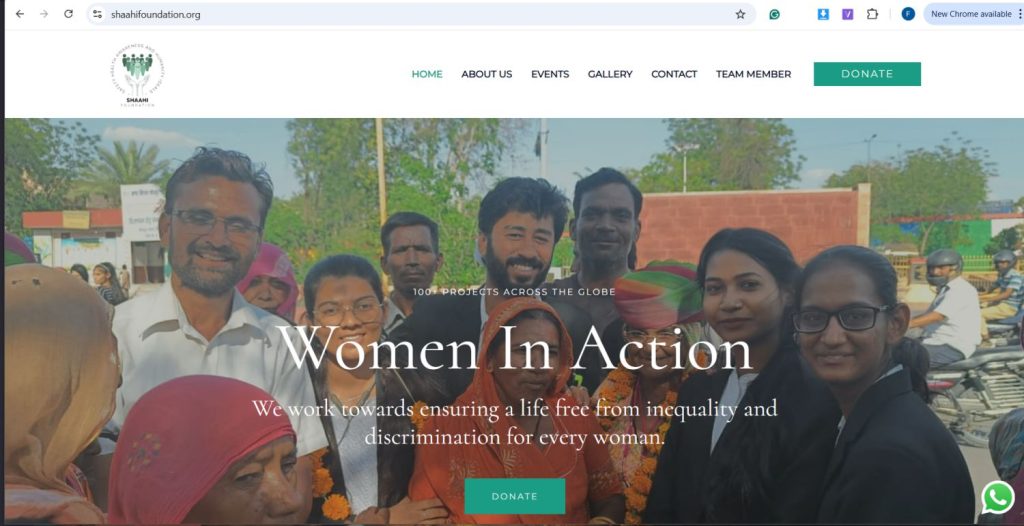This screenshot has height=526, width=1024.
Task: Open the Chrome extensions puzzle icon
Action: click(x=872, y=14)
